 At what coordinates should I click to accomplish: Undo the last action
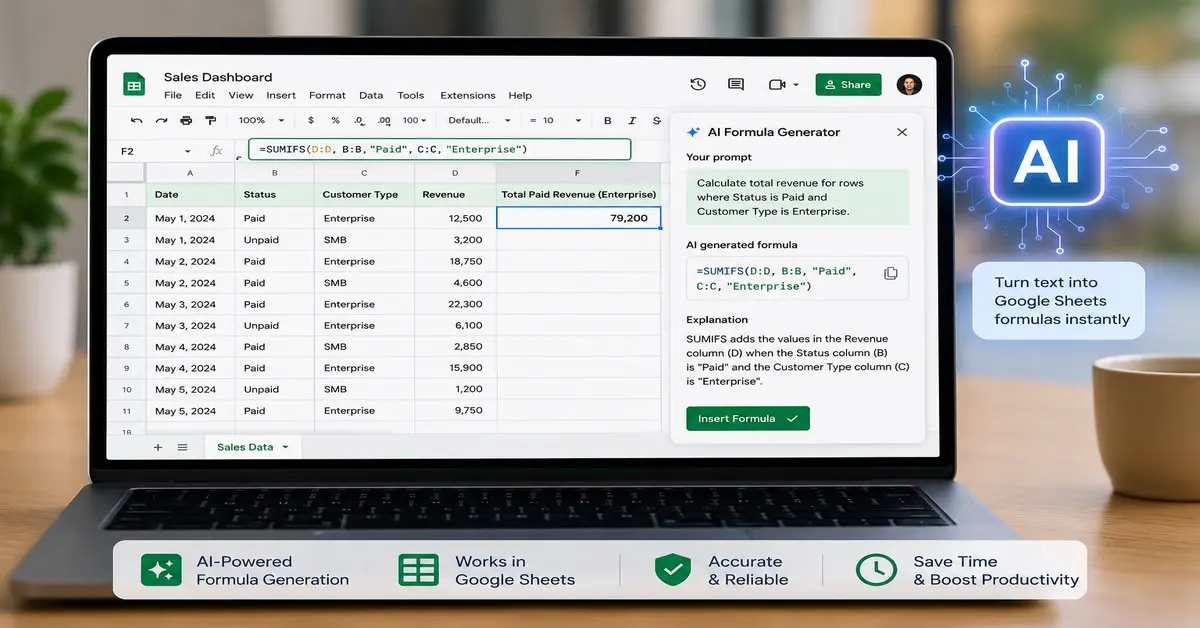point(137,121)
